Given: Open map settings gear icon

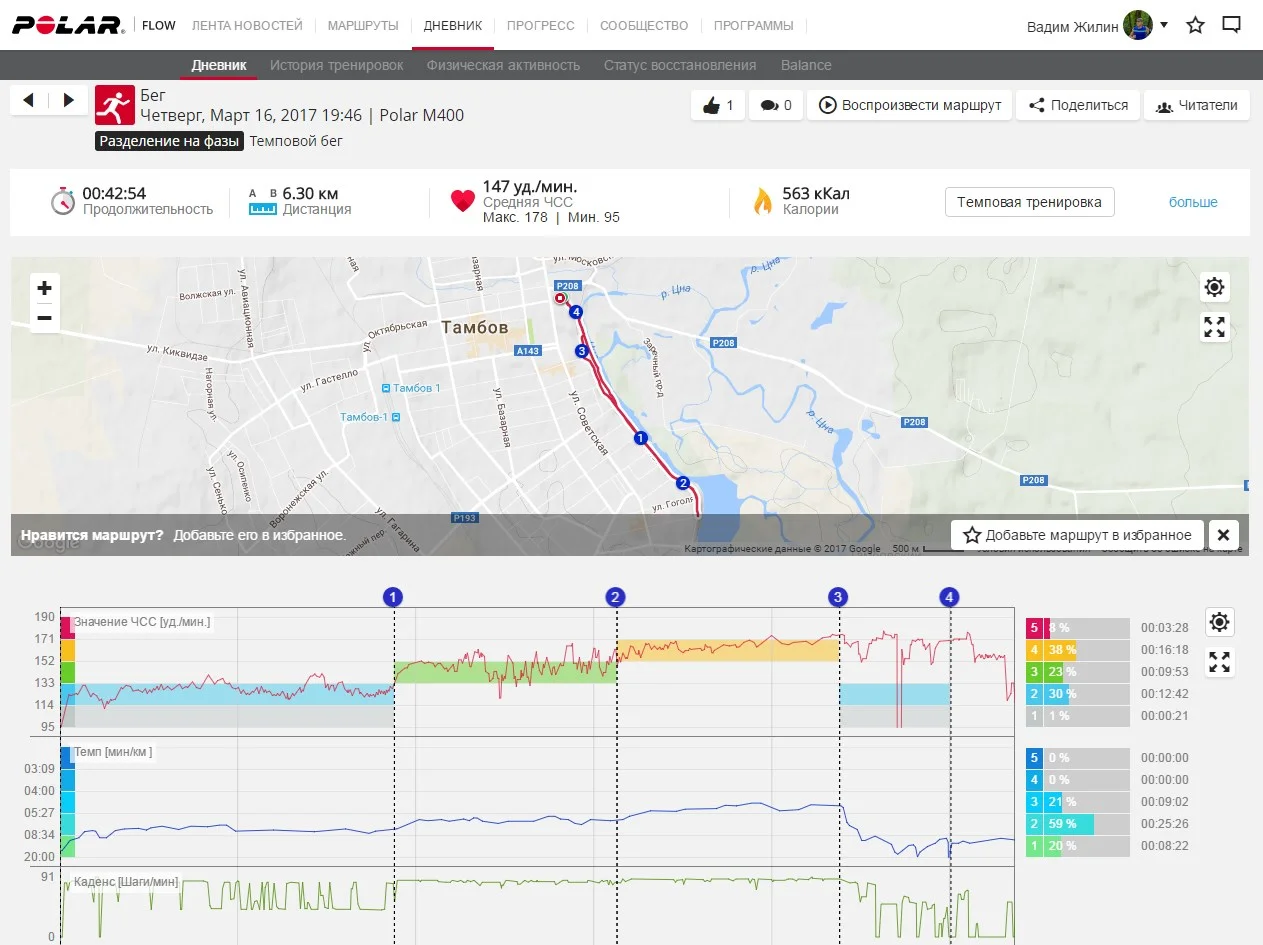Looking at the screenshot, I should 1214,288.
